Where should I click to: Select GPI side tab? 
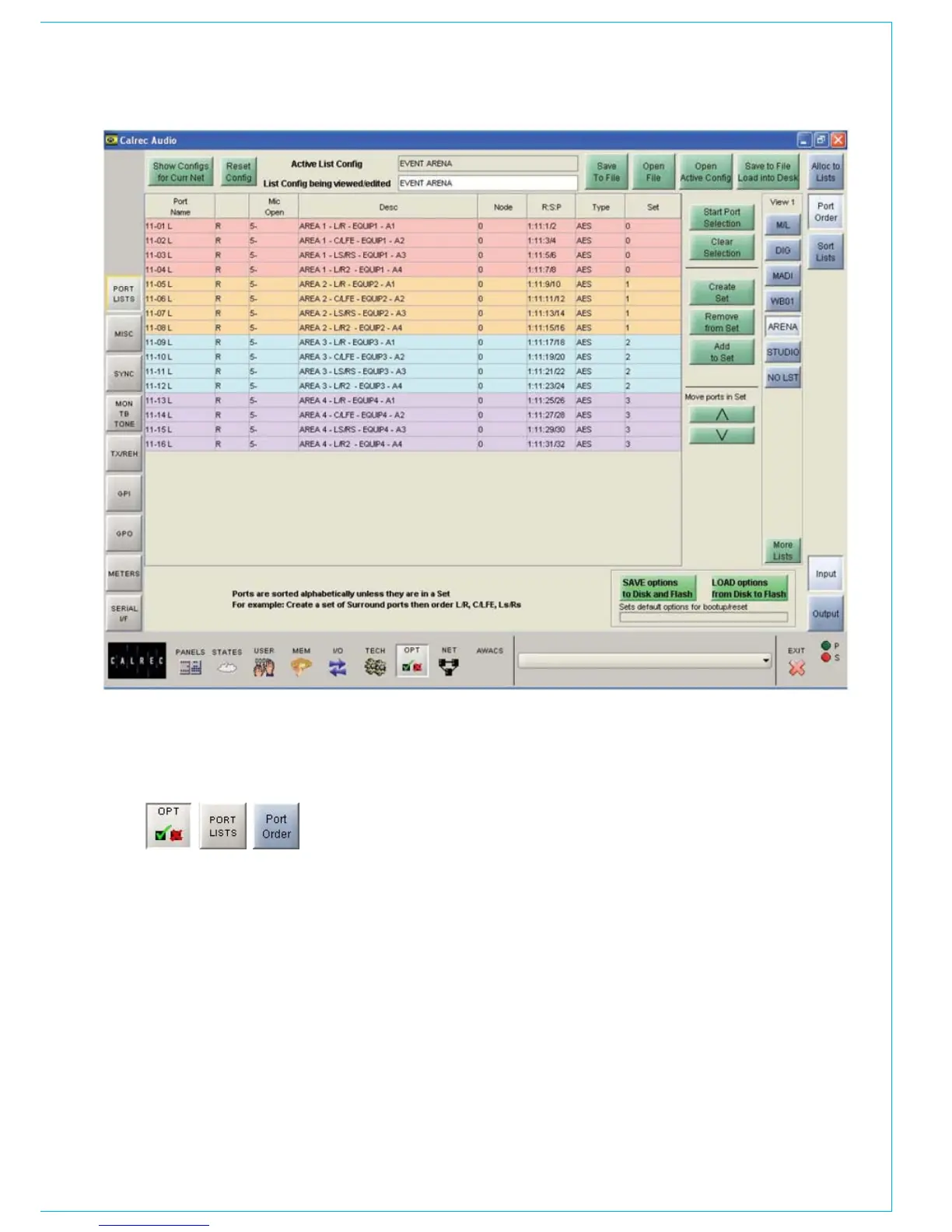[124, 494]
